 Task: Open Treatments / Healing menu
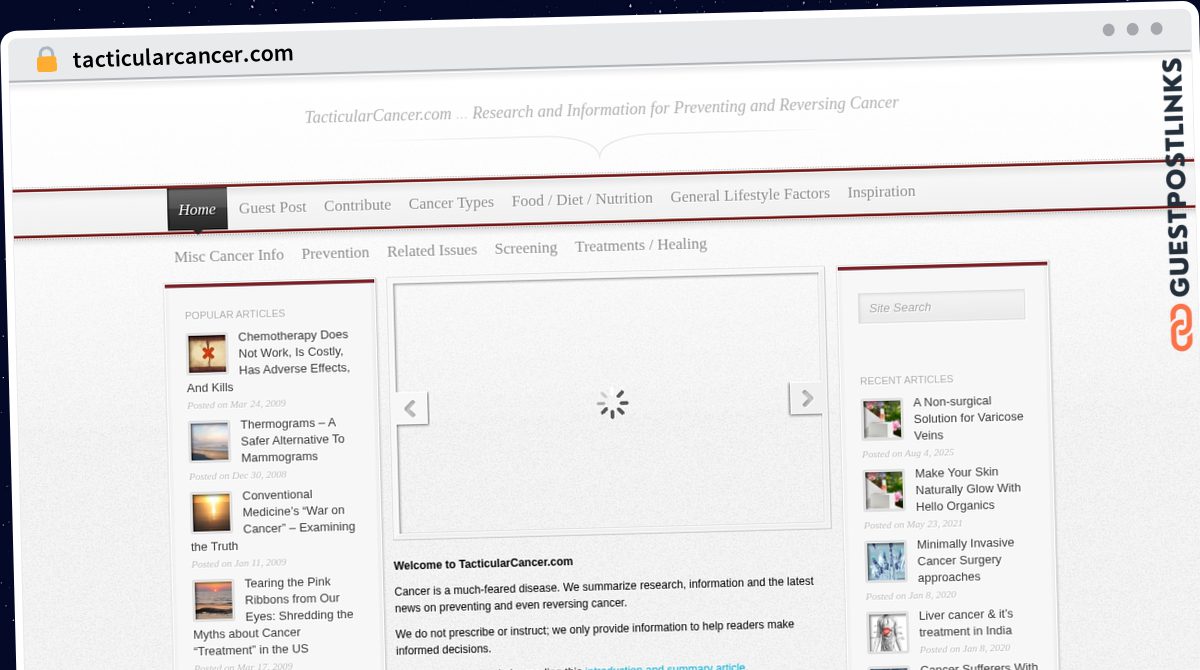pyautogui.click(x=641, y=245)
